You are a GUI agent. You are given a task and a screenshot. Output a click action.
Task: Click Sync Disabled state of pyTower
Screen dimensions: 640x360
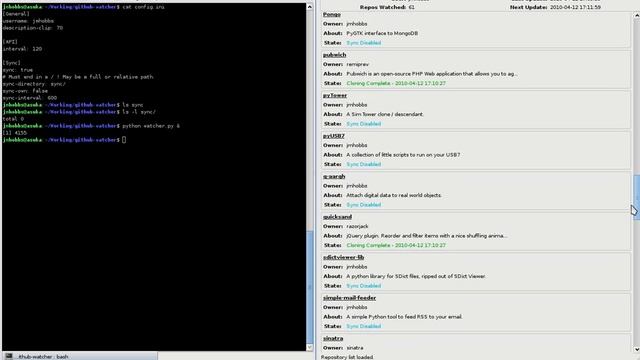point(364,124)
